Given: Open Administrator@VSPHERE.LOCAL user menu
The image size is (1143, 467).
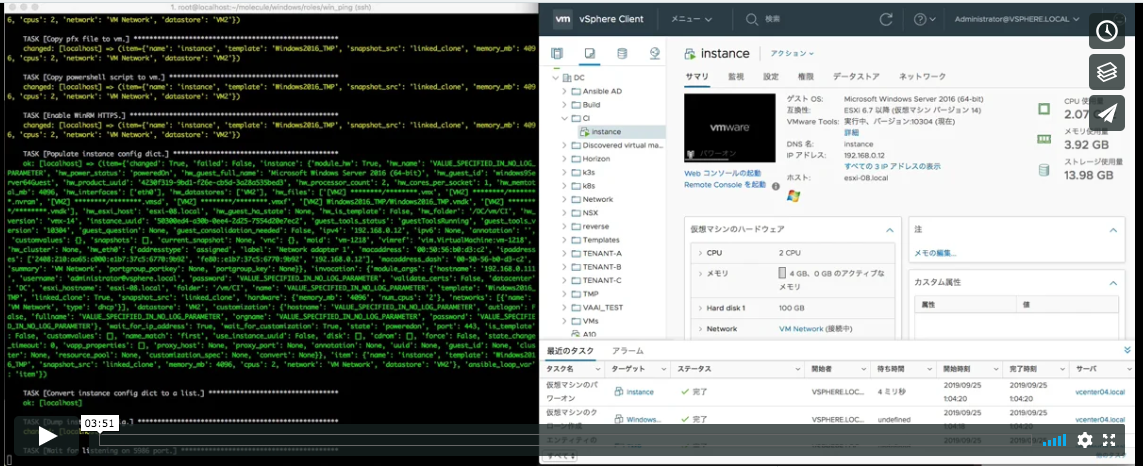Looking at the screenshot, I should click(x=1018, y=19).
